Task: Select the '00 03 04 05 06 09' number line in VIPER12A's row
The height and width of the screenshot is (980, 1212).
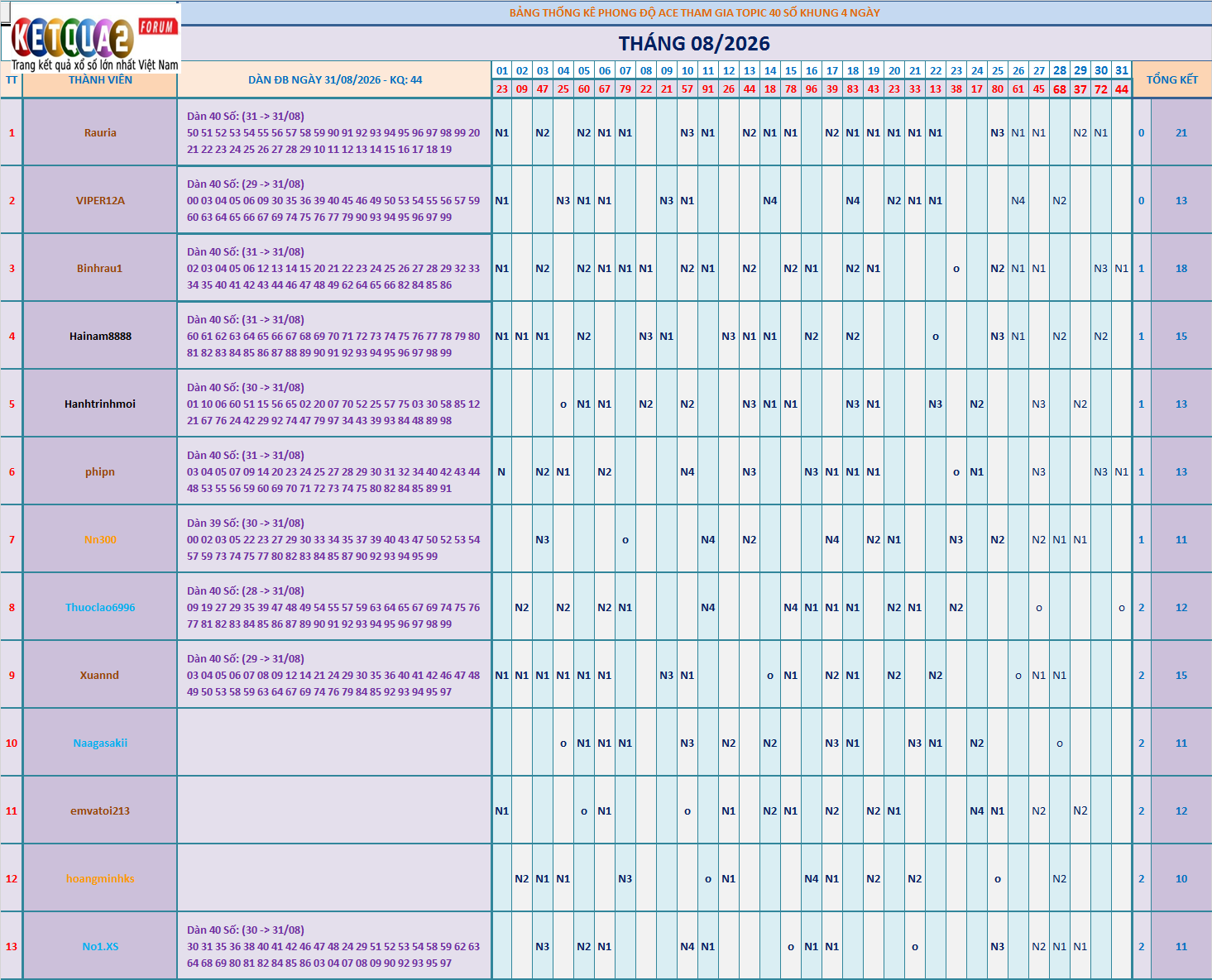Action: click(333, 201)
